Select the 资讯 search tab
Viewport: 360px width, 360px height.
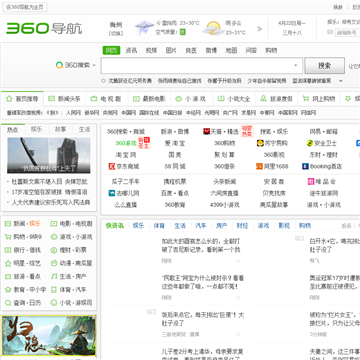tap(131, 50)
